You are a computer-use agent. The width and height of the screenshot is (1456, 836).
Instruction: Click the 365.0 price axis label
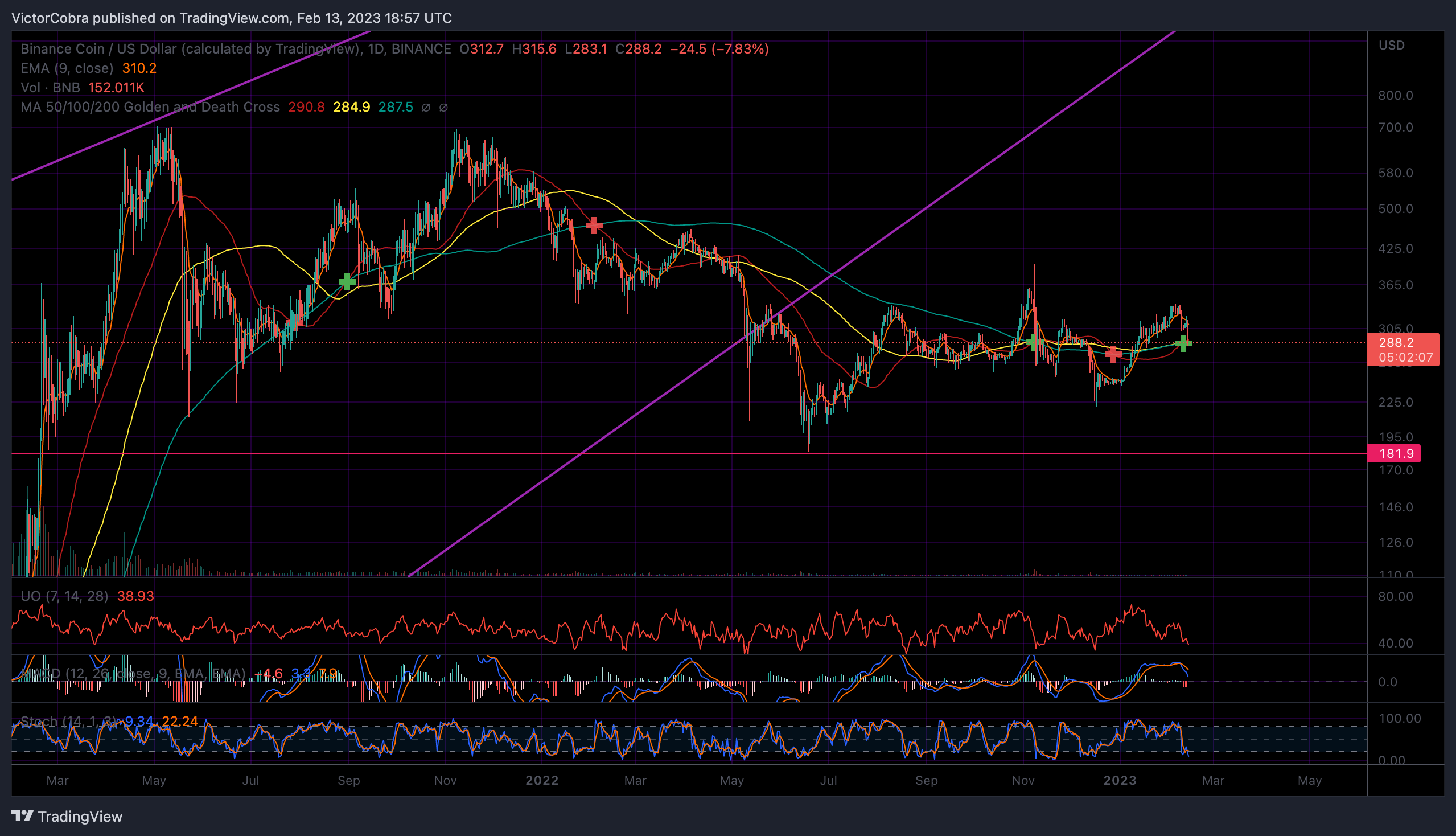pyautogui.click(x=1396, y=285)
